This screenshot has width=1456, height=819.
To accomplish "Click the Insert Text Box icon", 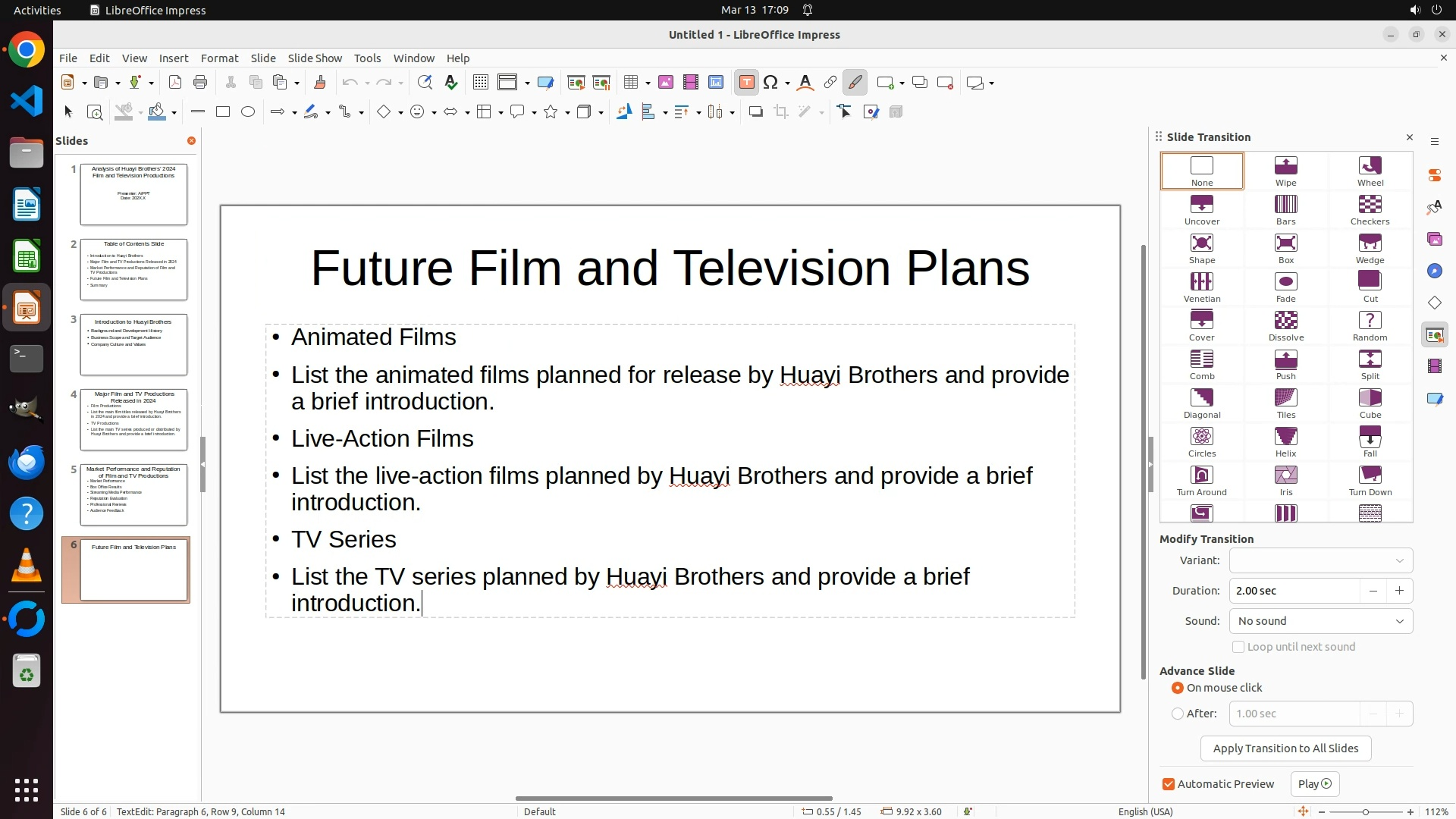I will click(x=746, y=83).
